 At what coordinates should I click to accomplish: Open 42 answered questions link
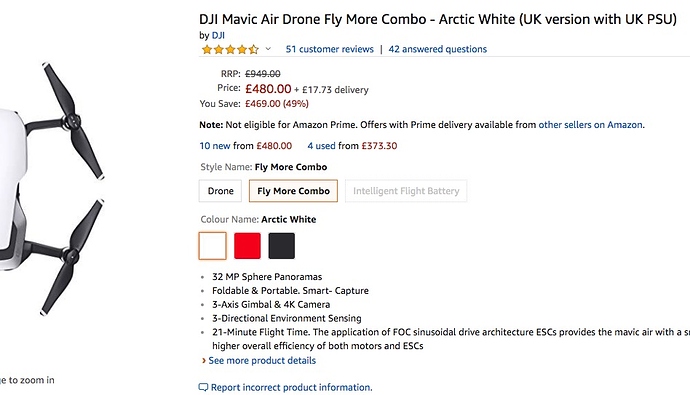click(x=437, y=49)
